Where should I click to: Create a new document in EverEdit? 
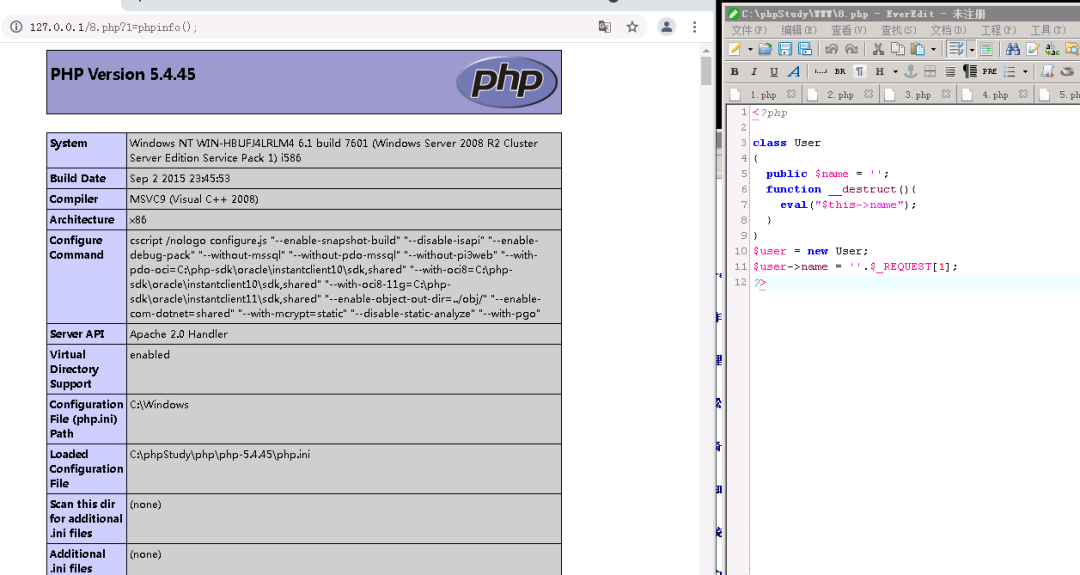(735, 49)
